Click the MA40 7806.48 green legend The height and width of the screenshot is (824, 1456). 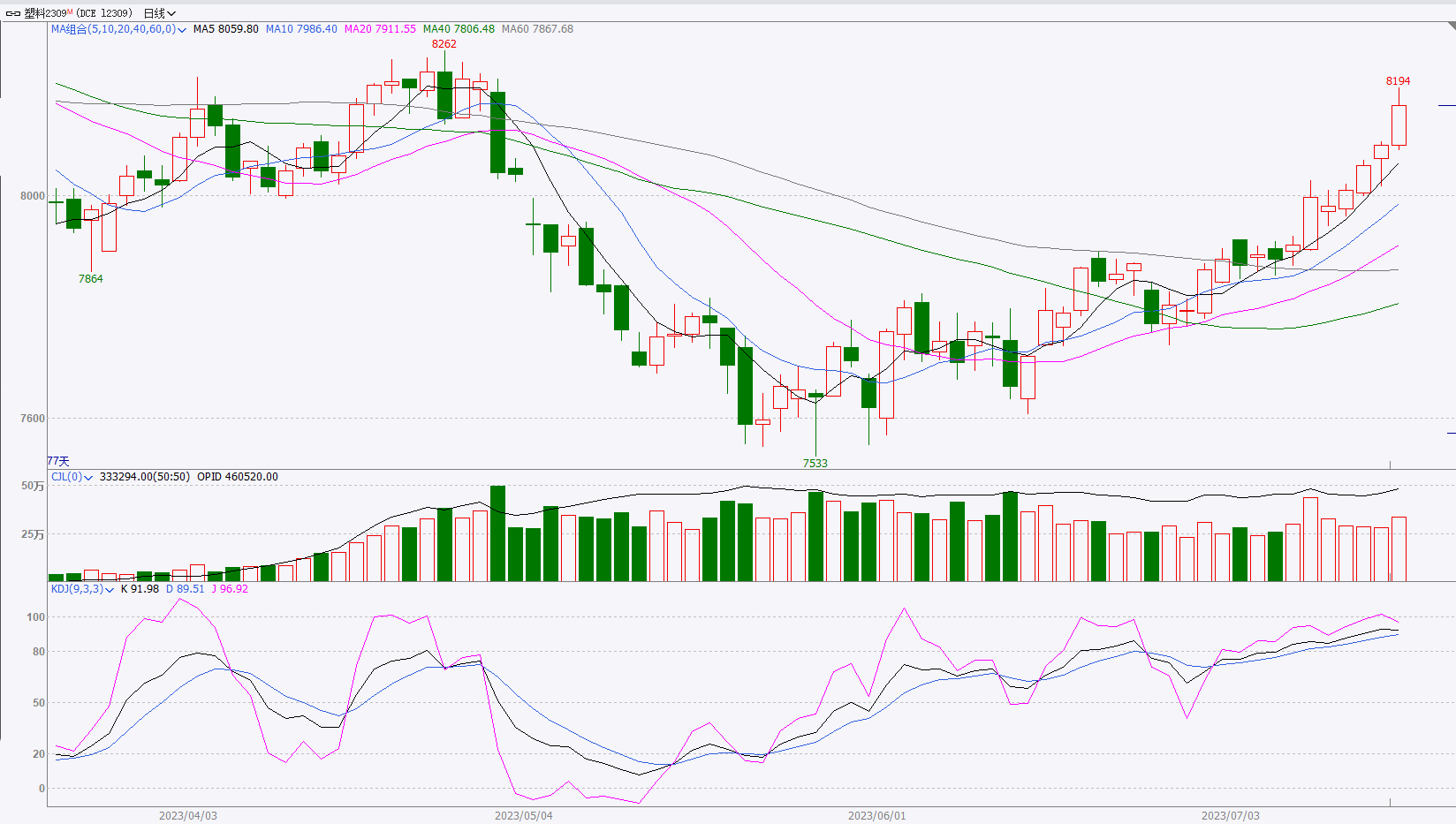[459, 29]
